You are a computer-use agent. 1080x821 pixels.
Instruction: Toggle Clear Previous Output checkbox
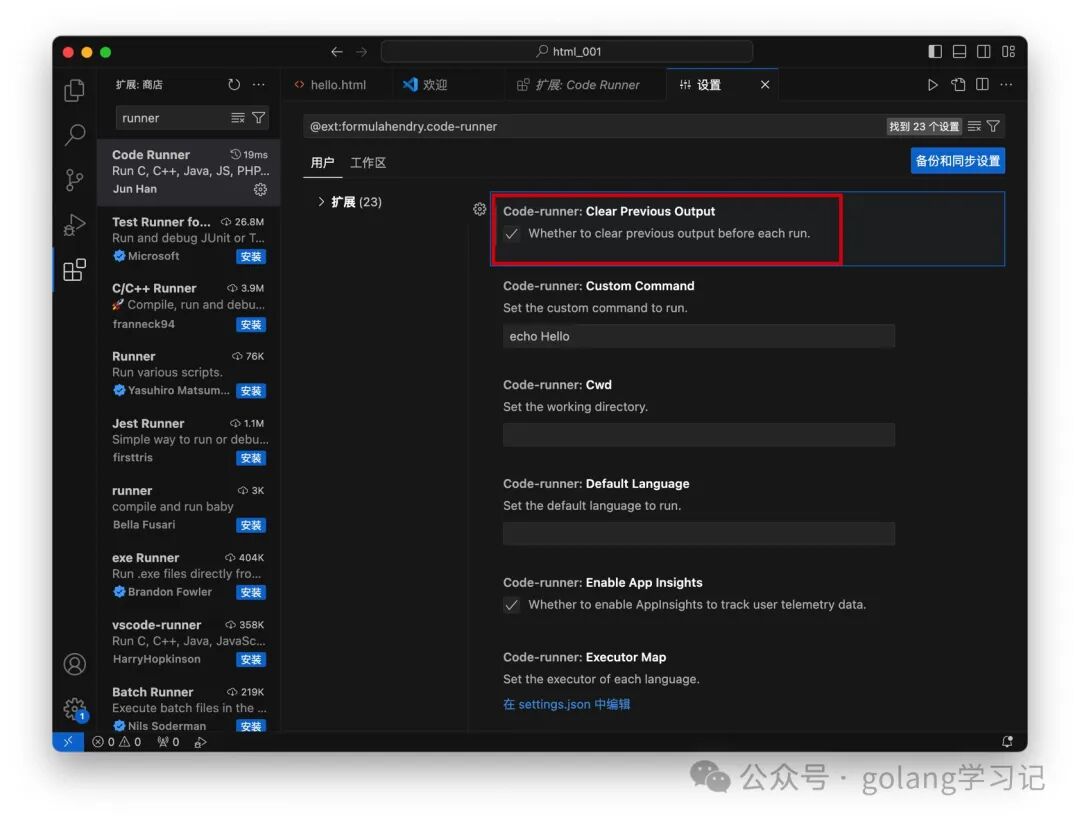511,233
